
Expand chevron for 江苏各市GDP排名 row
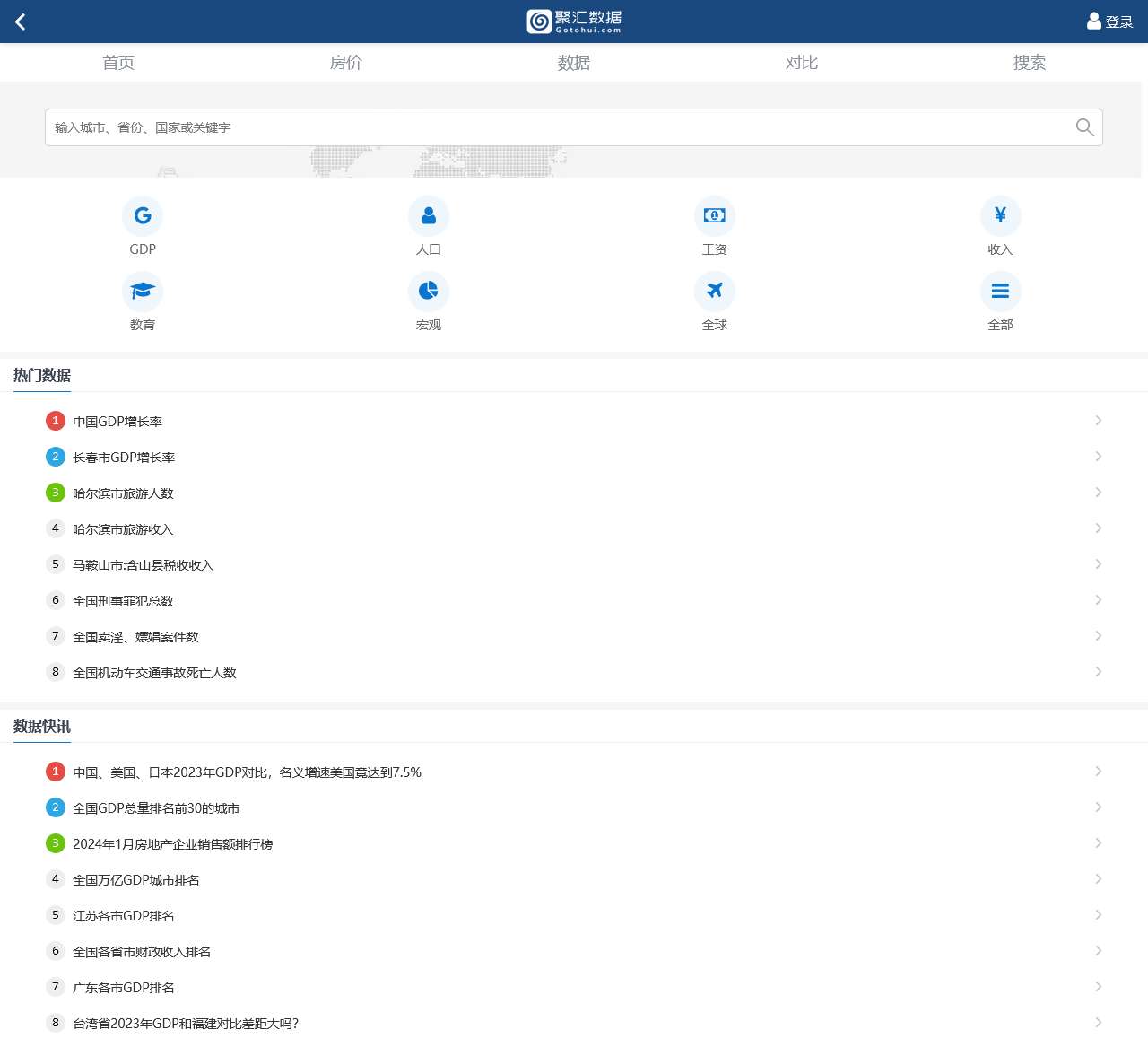[x=1098, y=915]
